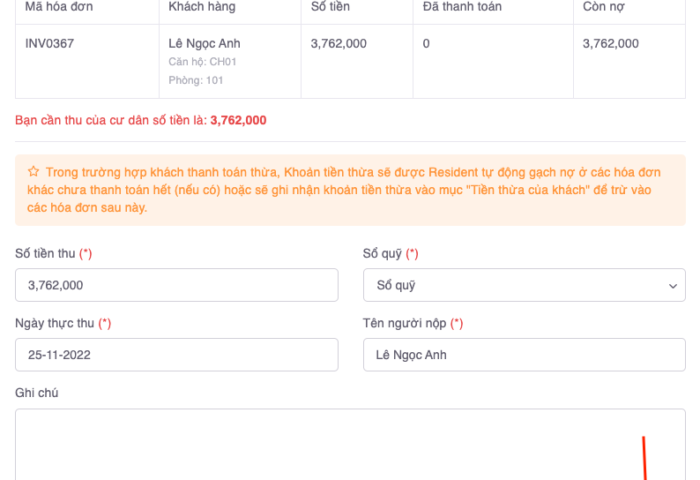Click the Đã thanh toán column header
The width and height of the screenshot is (700, 480).
click(462, 7)
